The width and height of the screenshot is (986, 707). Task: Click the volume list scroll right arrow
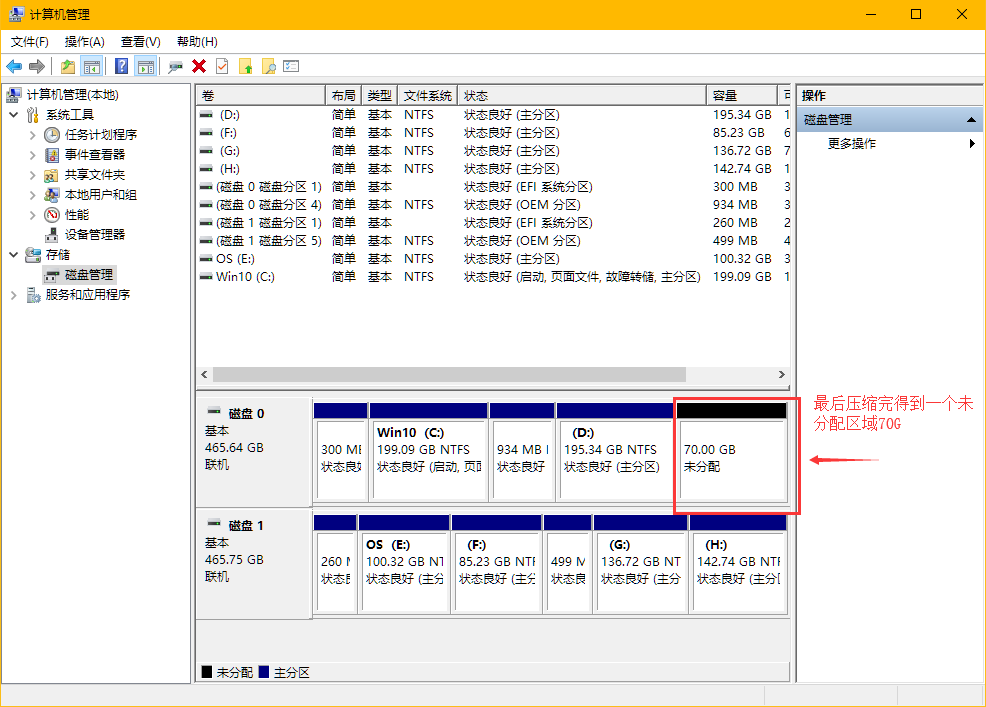(x=782, y=374)
